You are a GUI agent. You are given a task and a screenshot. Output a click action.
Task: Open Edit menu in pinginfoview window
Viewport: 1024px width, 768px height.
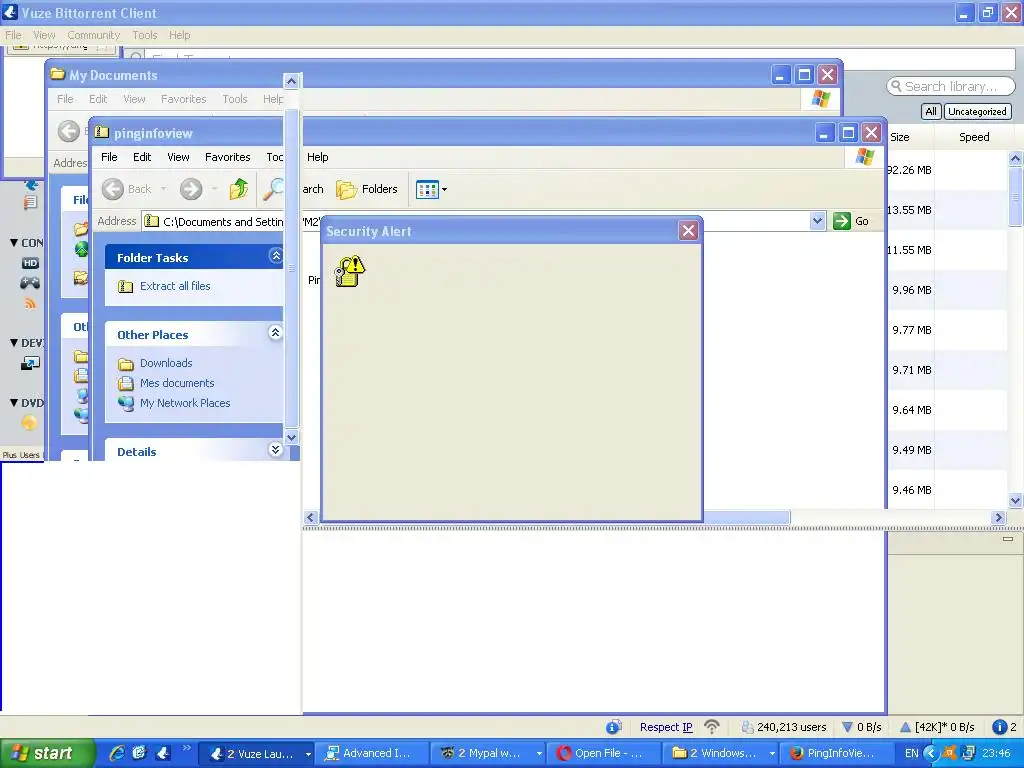(142, 157)
